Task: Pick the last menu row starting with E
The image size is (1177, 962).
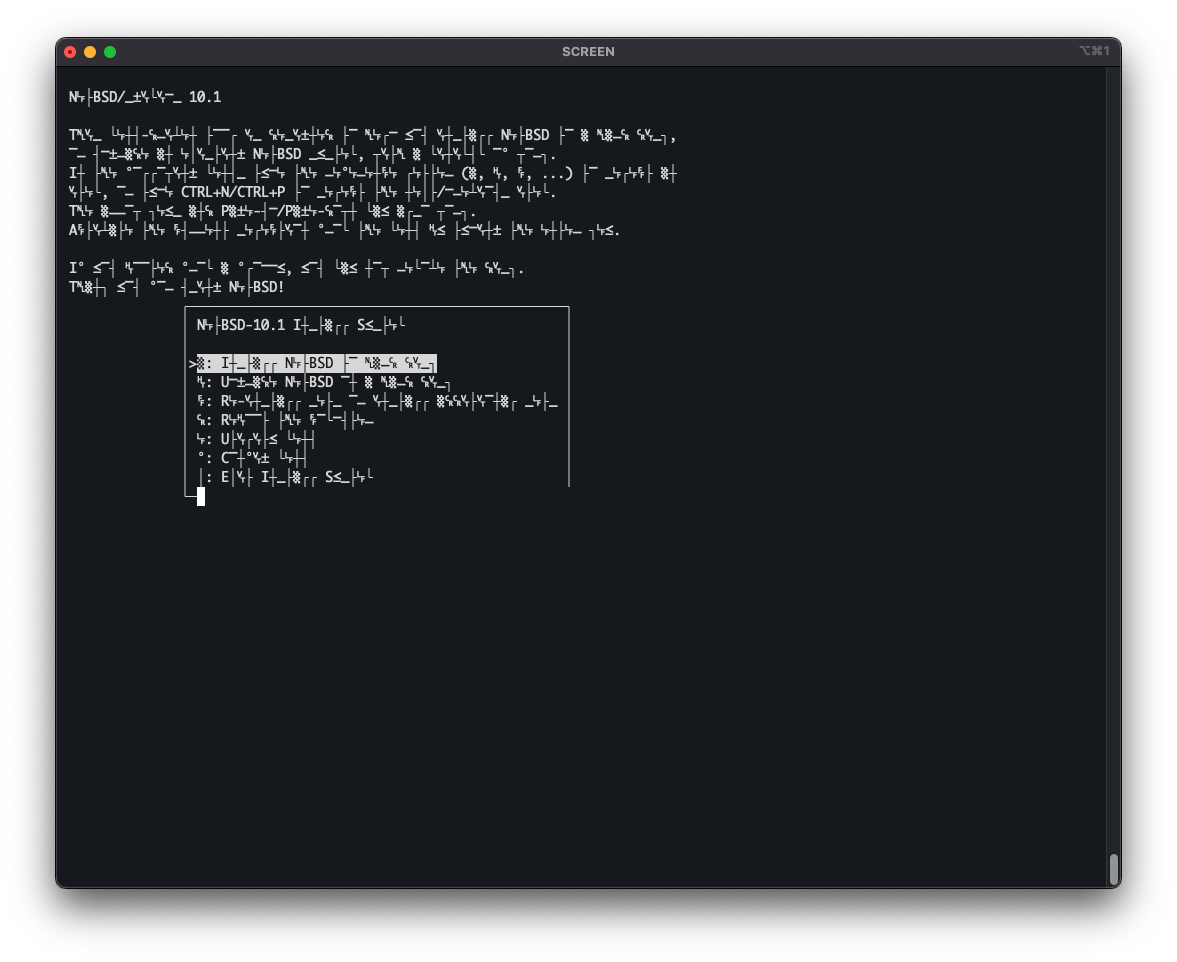Action: [x=285, y=476]
